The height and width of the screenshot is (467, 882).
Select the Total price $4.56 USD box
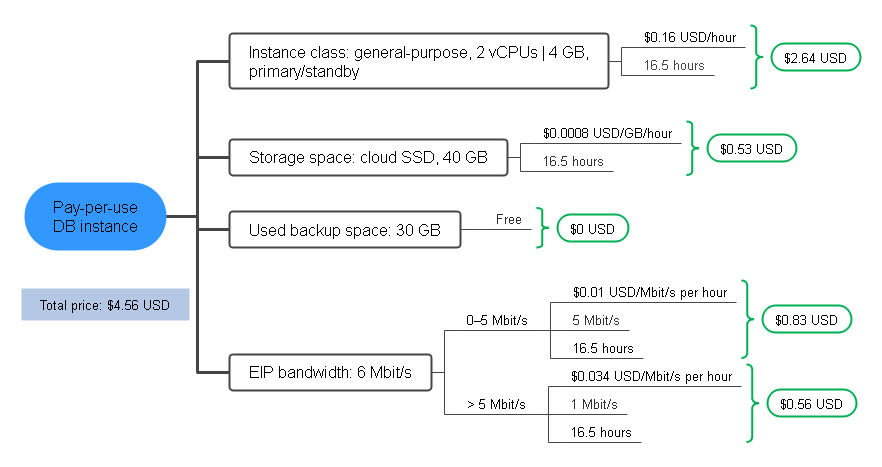click(105, 305)
